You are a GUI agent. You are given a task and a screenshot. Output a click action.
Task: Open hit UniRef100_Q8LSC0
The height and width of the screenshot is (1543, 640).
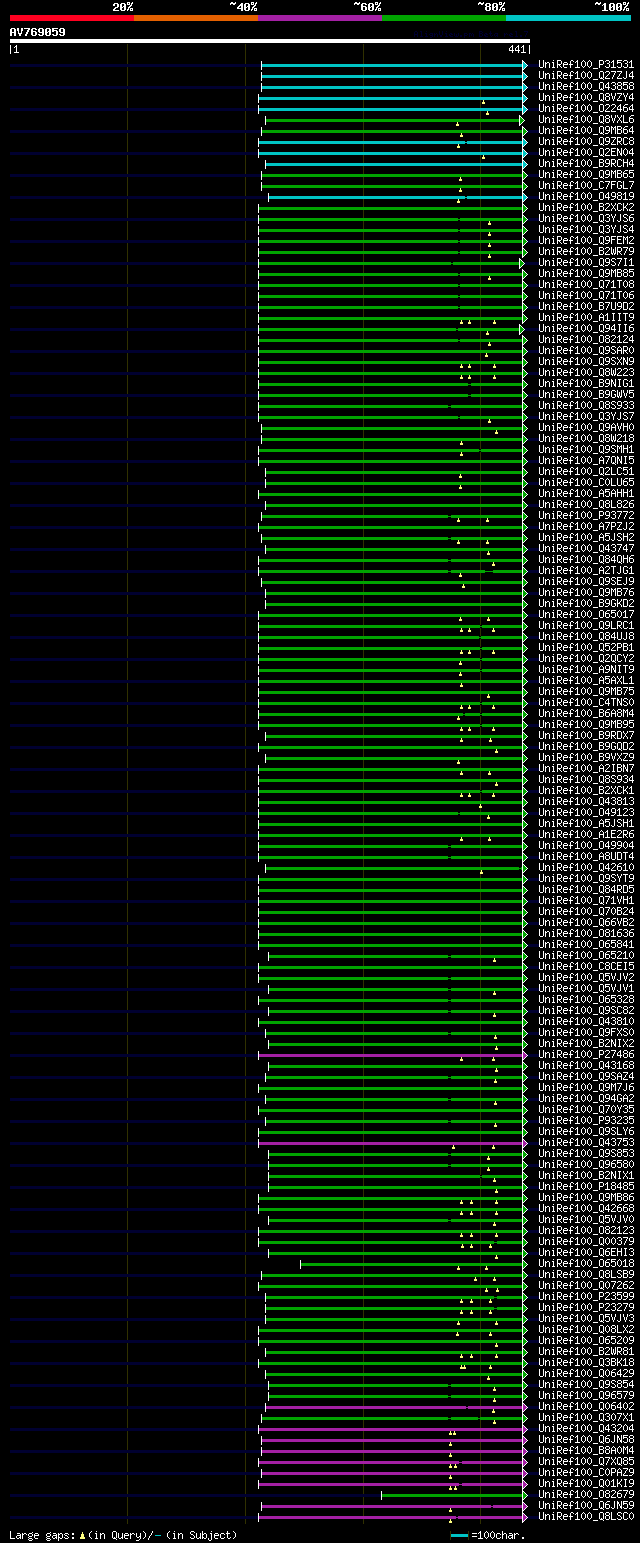(586, 1516)
